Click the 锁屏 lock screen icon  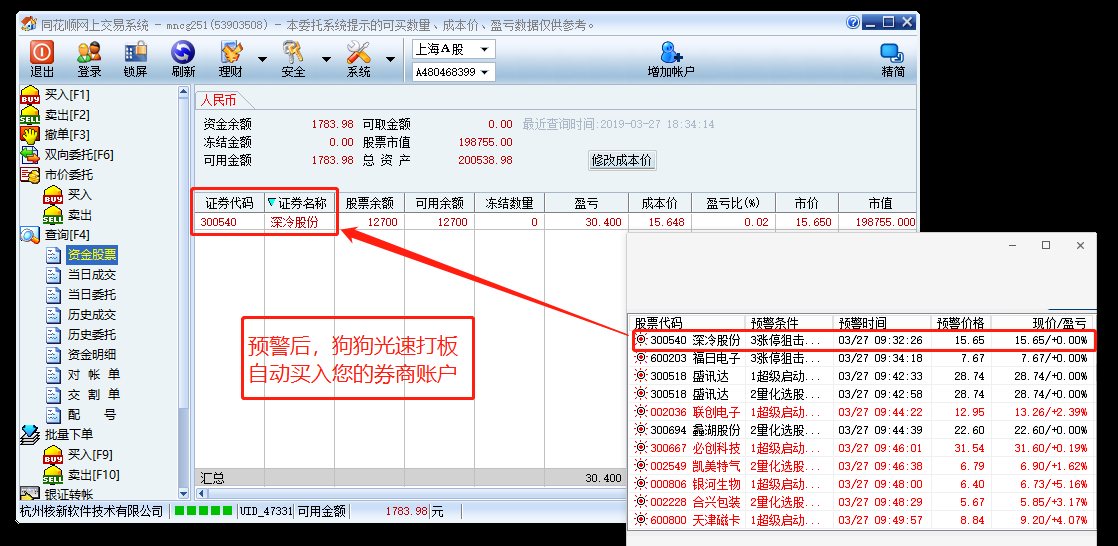[135, 59]
